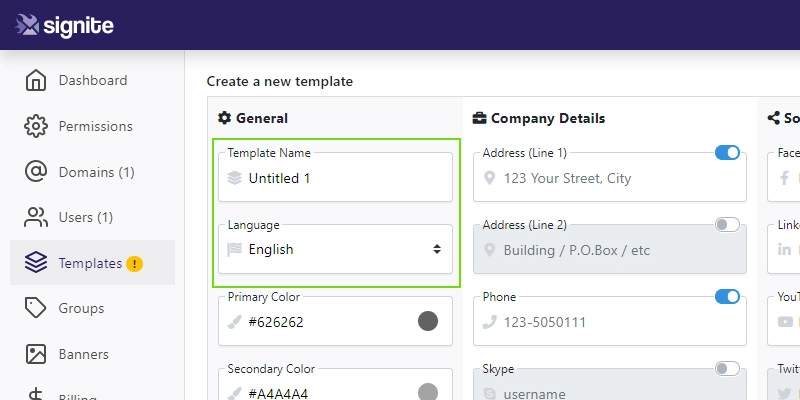The width and height of the screenshot is (800, 400).
Task: Disable the Address (Line 1) toggle
Action: pos(727,153)
